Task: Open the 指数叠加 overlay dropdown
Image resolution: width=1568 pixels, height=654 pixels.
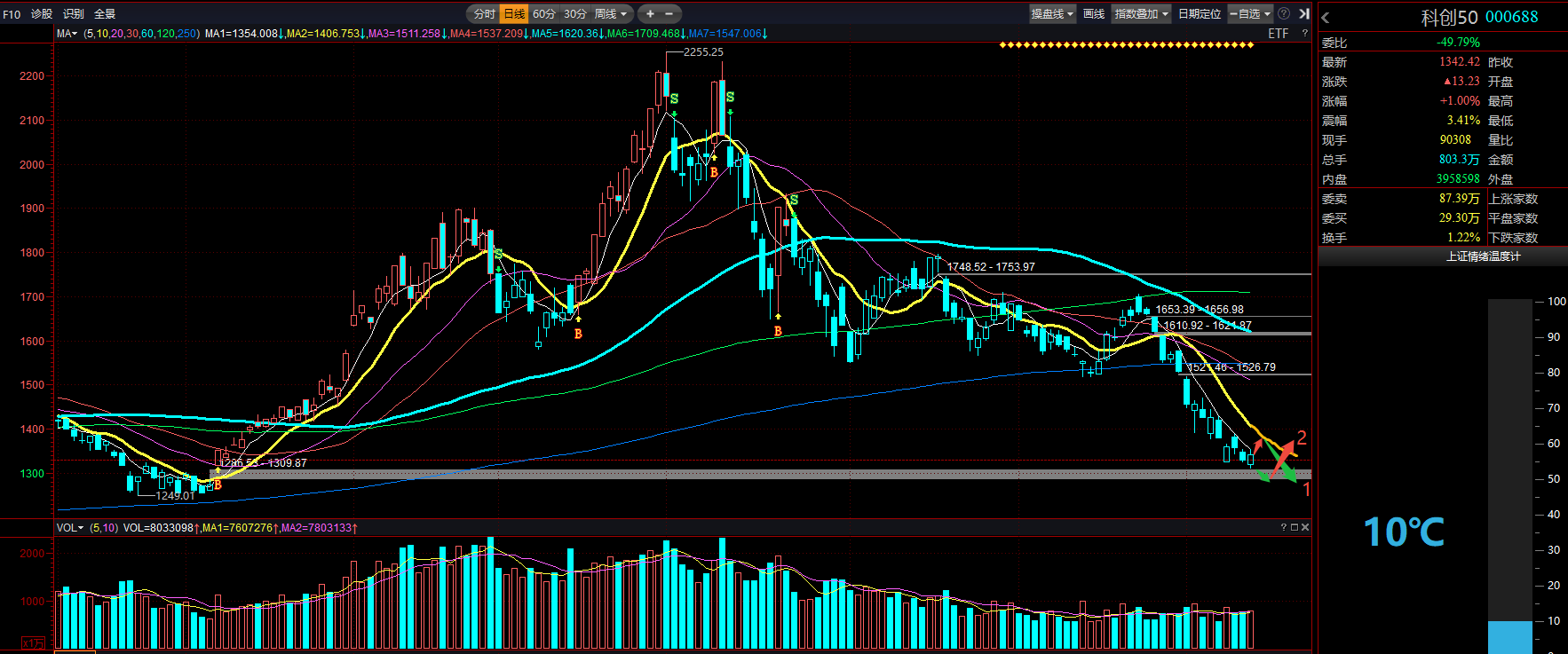Action: (1142, 13)
